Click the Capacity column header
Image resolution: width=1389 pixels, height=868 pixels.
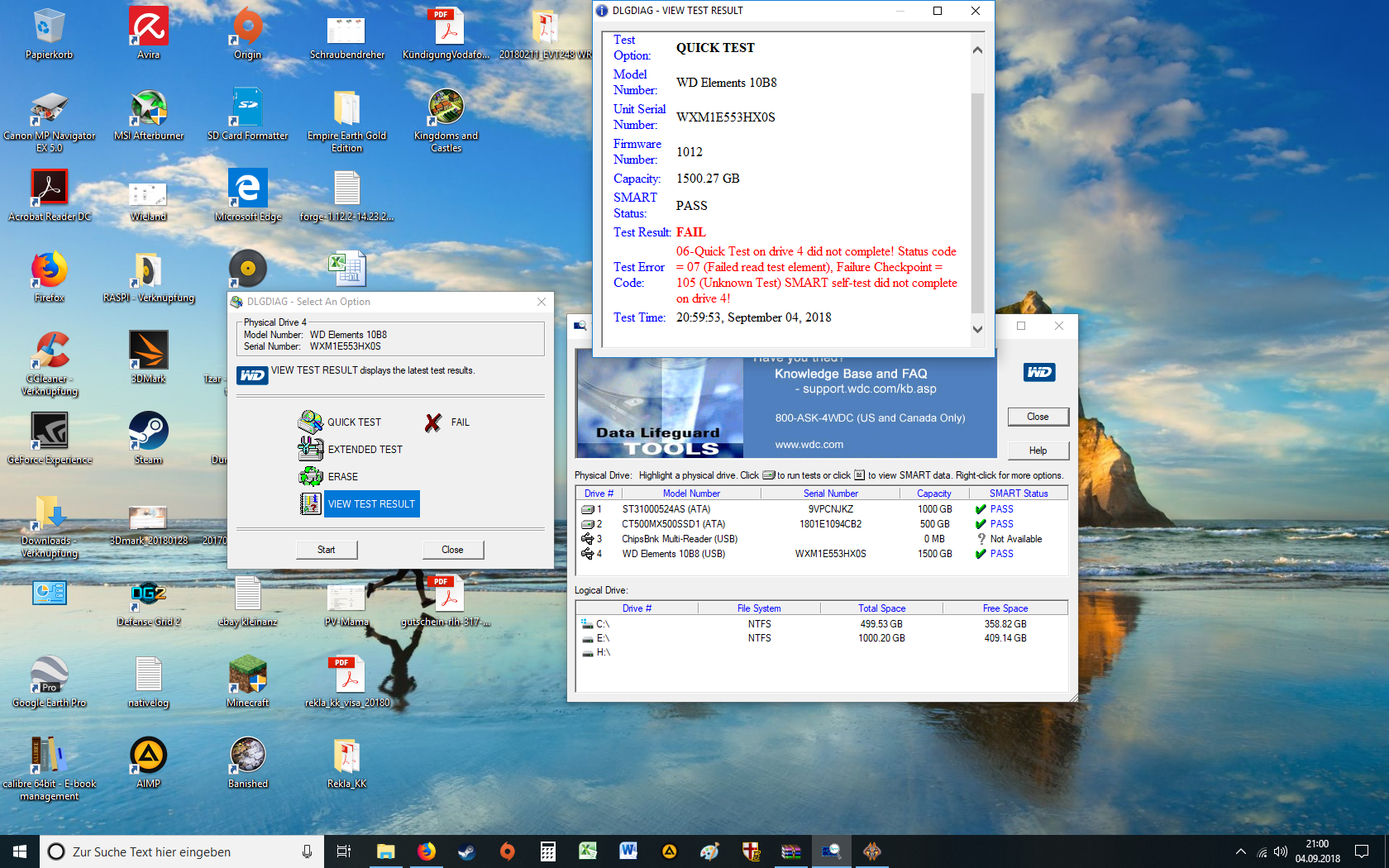click(x=934, y=494)
